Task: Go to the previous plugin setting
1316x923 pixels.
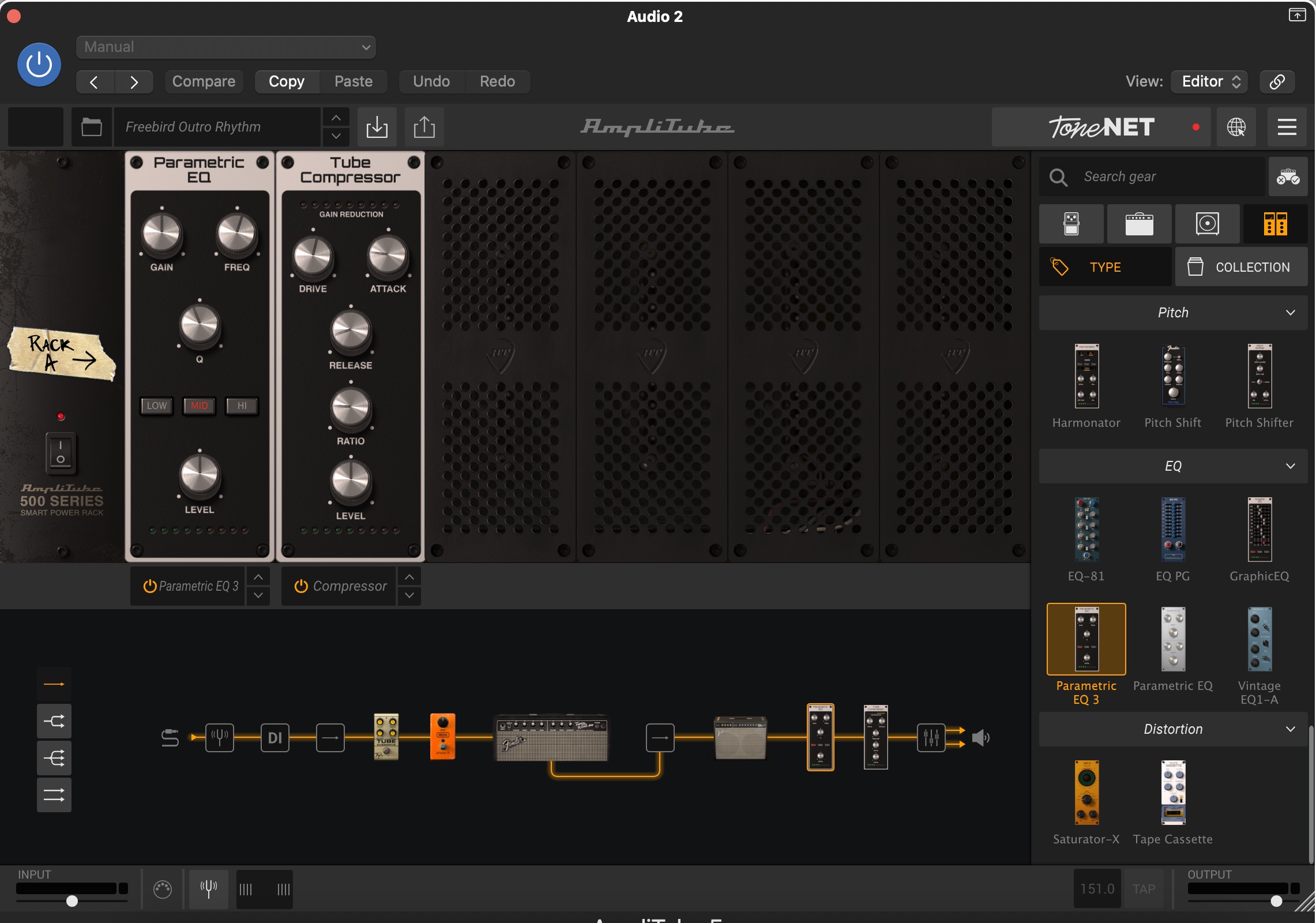Action: (95, 82)
